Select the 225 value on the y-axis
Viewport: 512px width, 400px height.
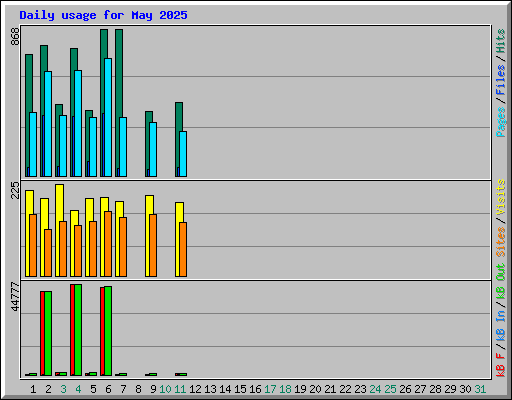click(15, 190)
